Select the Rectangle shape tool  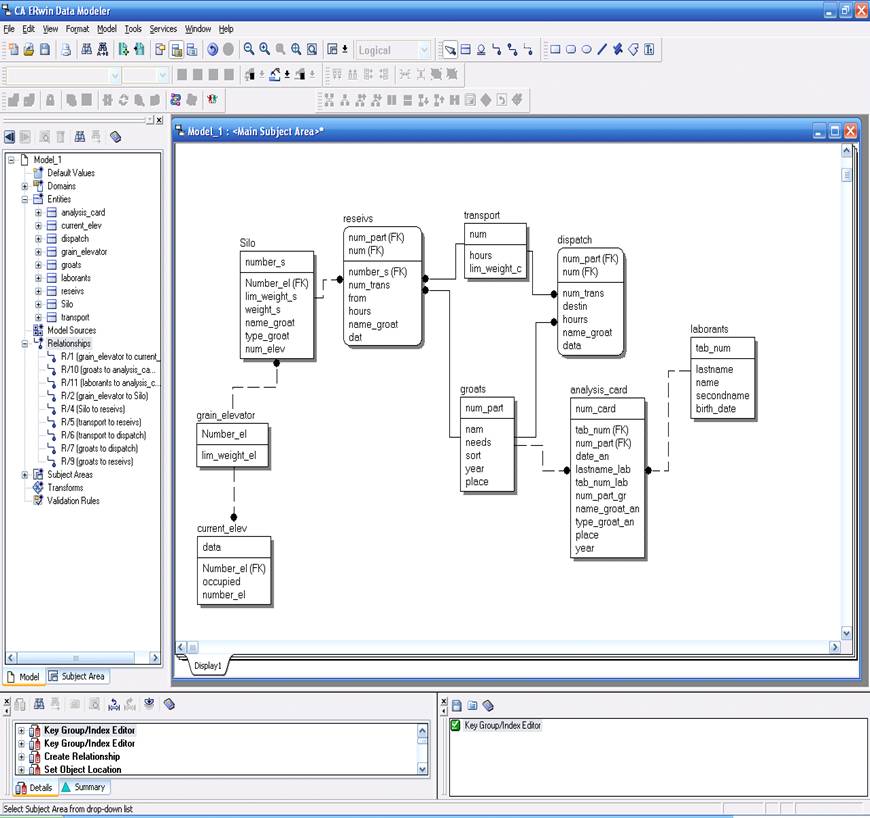pos(555,49)
